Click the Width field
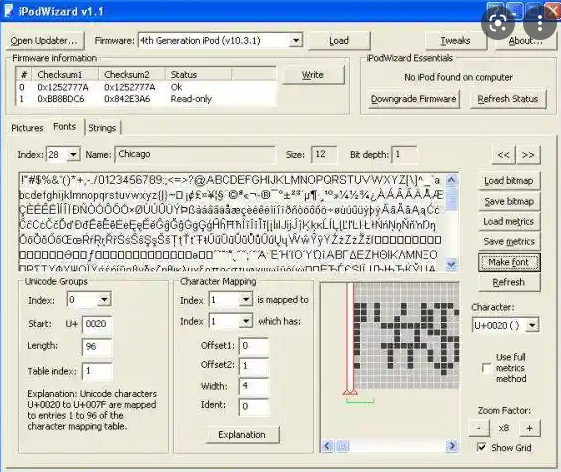The height and width of the screenshot is (472, 561). click(254, 386)
